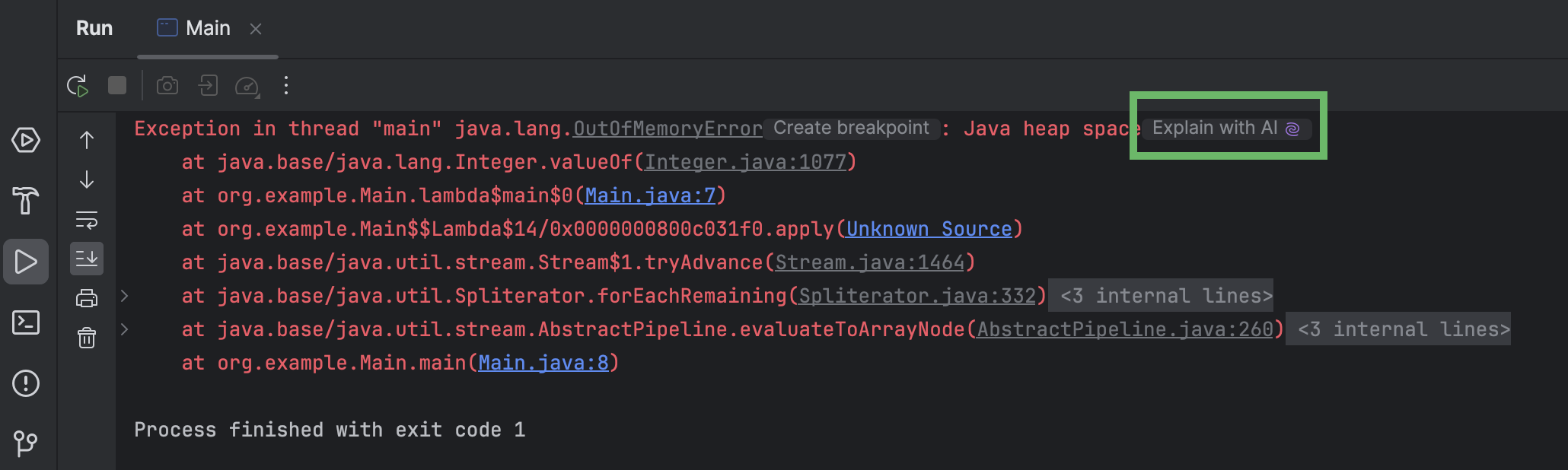This screenshot has width=1568, height=470.
Task: Toggle soft-wrap for console output
Action: click(87, 221)
